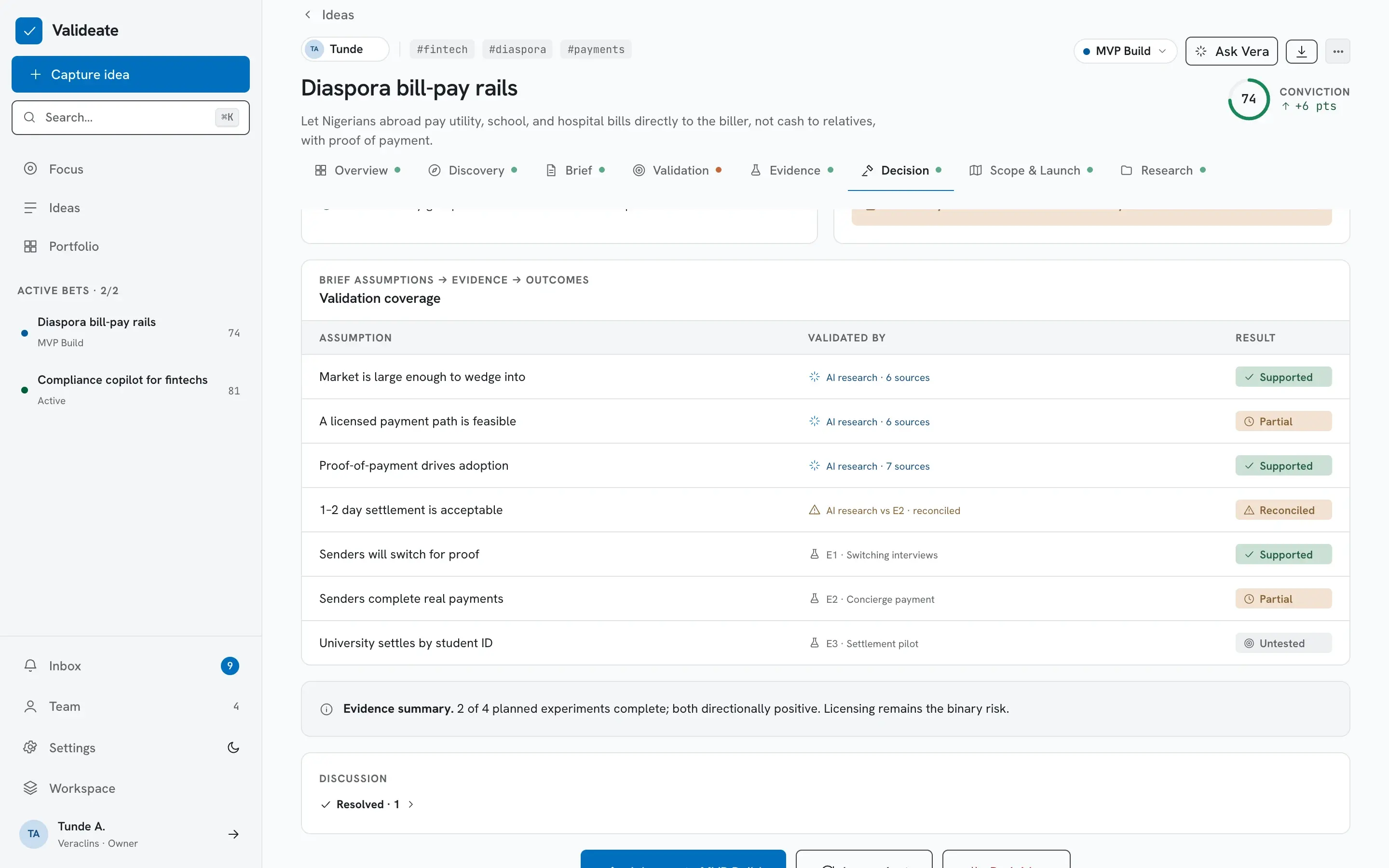1389x868 pixels.
Task: Switch to the Overview tab
Action: tap(357, 171)
